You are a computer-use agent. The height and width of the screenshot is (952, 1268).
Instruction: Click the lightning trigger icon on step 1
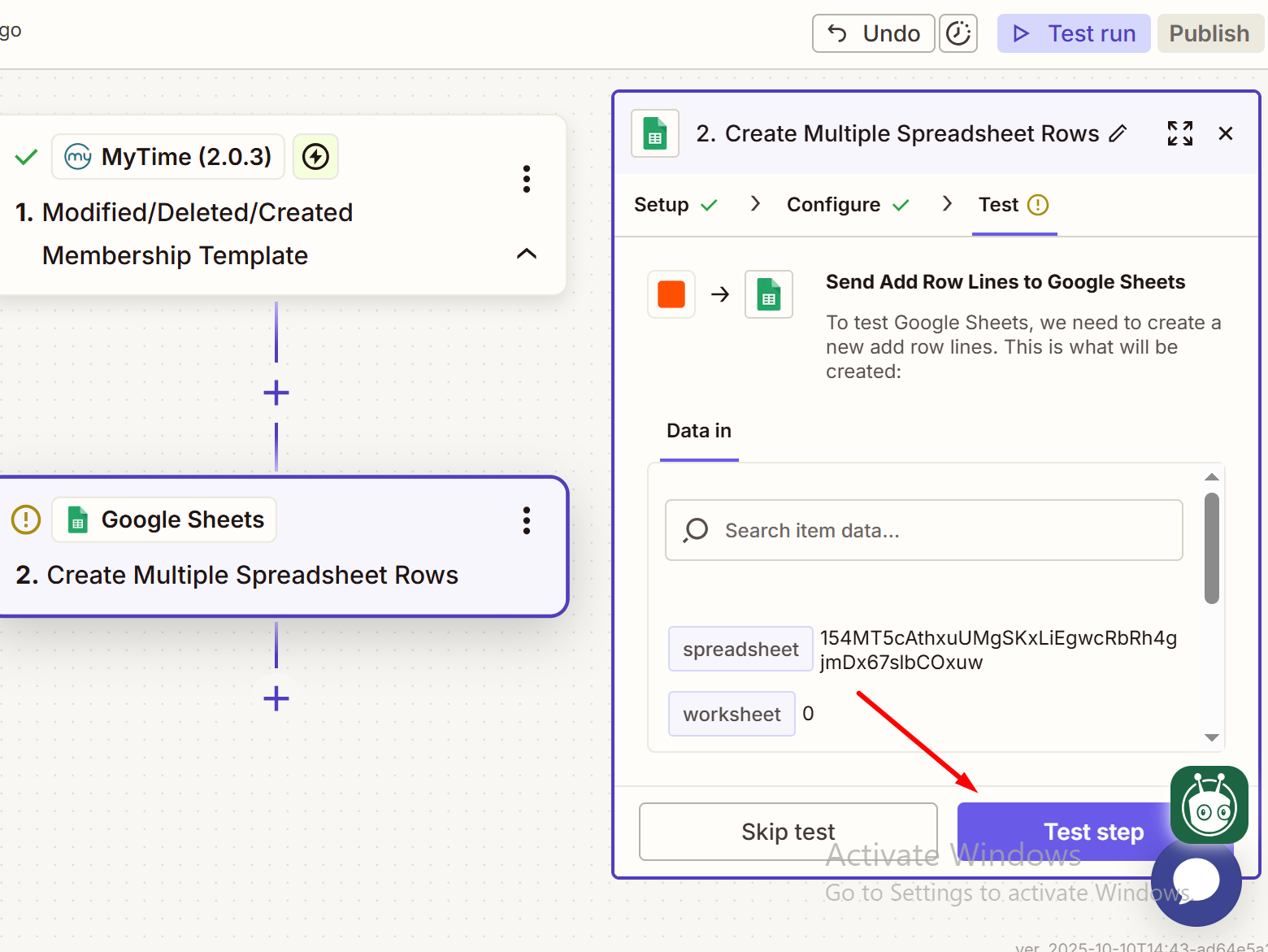(315, 156)
